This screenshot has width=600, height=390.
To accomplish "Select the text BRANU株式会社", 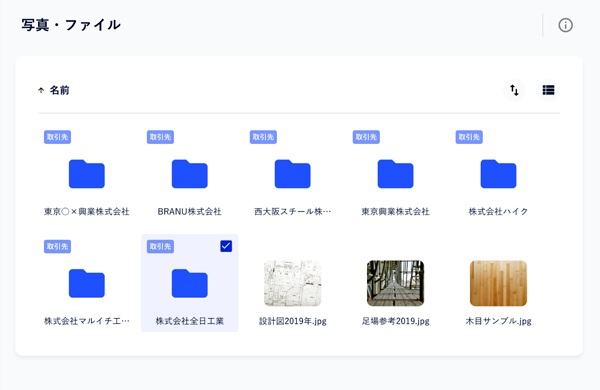I will click(x=189, y=212).
